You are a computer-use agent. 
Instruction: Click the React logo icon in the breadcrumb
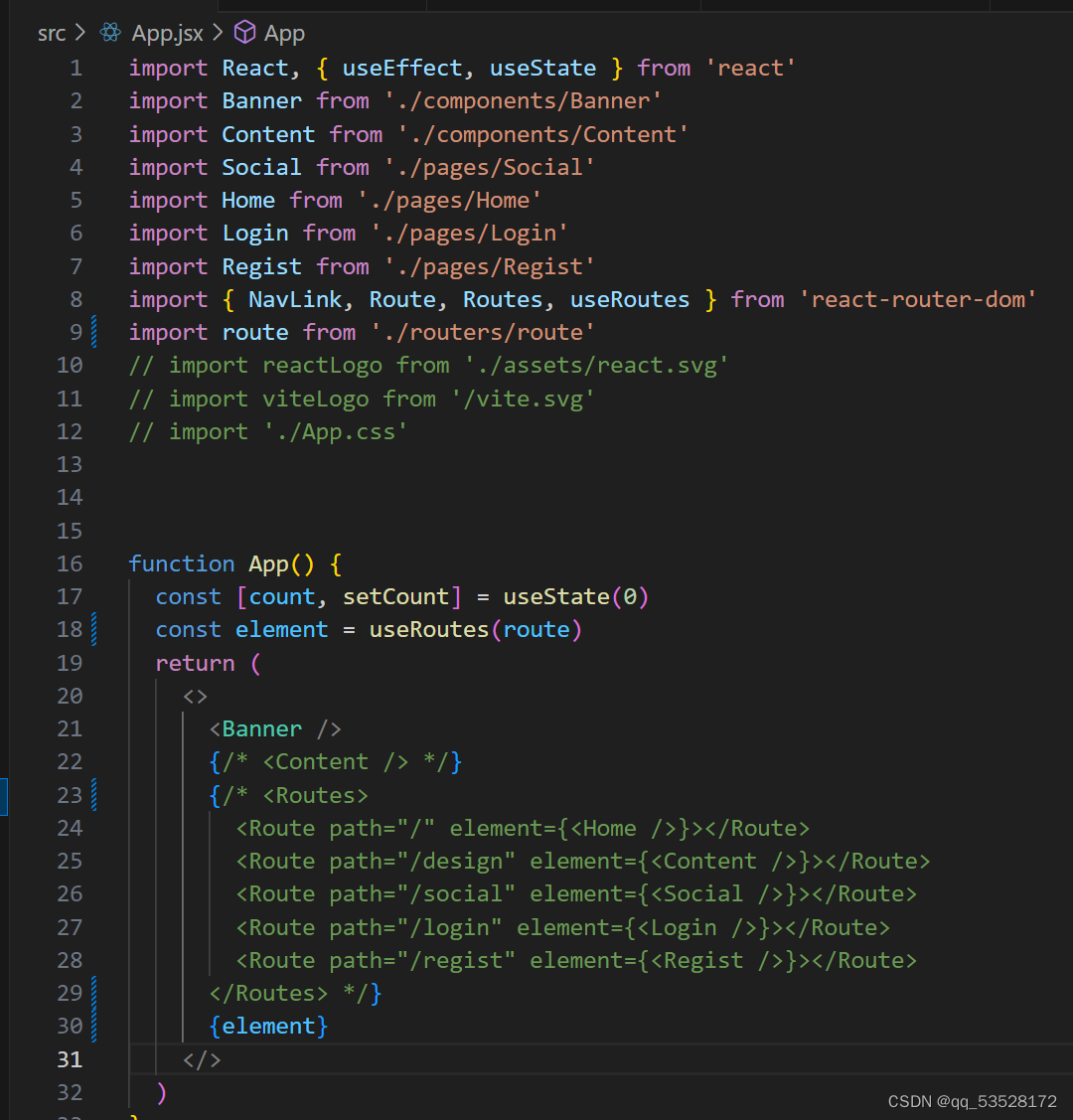109,32
